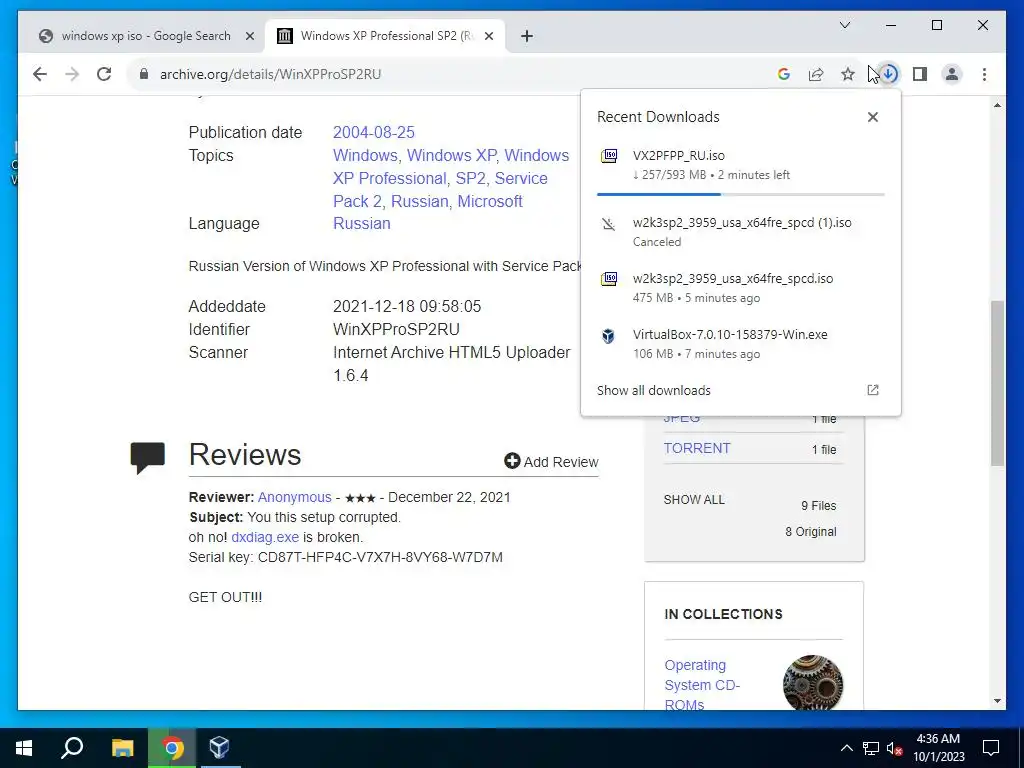The height and width of the screenshot is (768, 1024).
Task: Click the Chrome taskbar icon
Action: (172, 748)
